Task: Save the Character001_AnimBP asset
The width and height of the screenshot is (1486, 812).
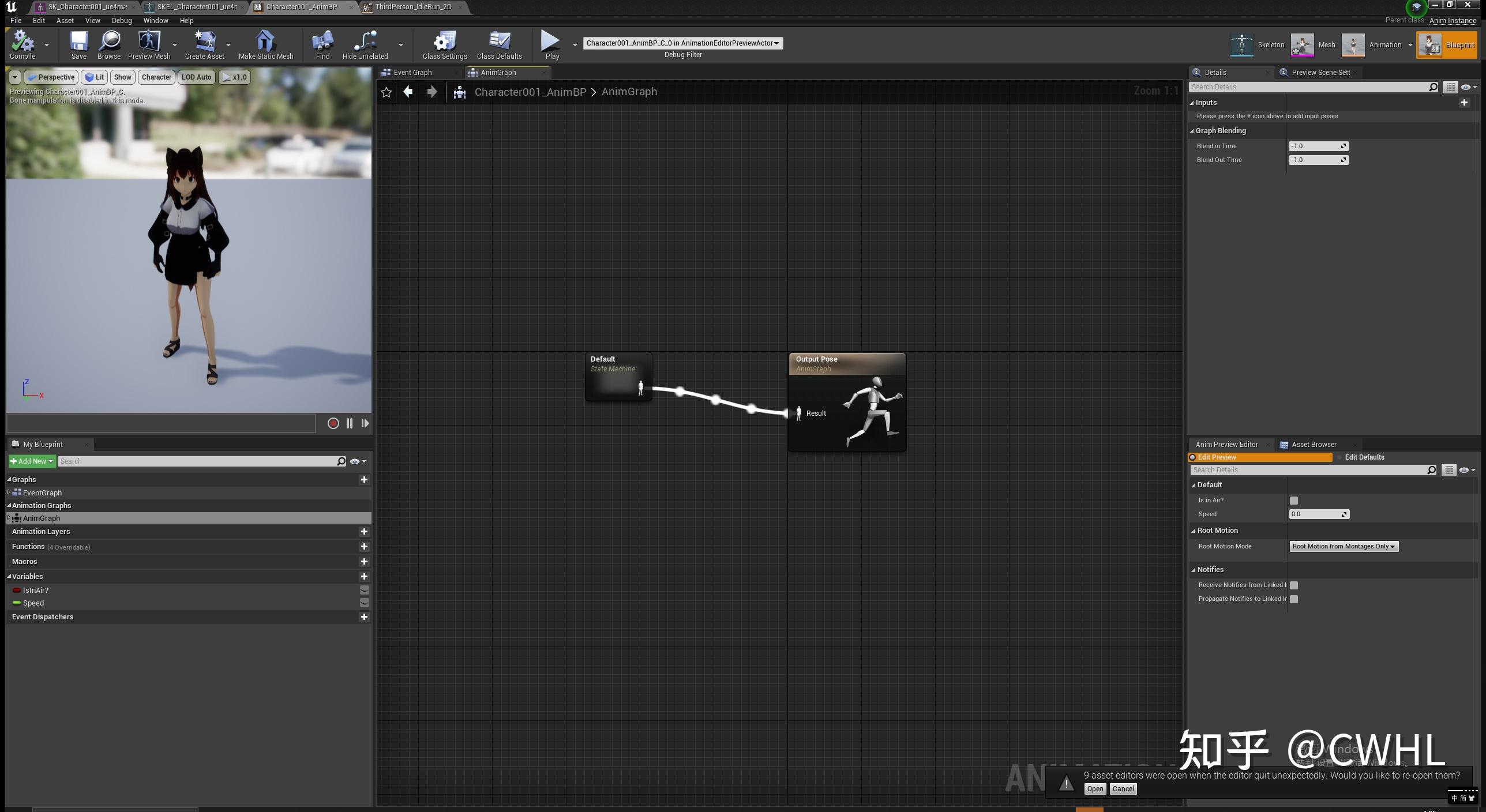Action: pos(78,45)
